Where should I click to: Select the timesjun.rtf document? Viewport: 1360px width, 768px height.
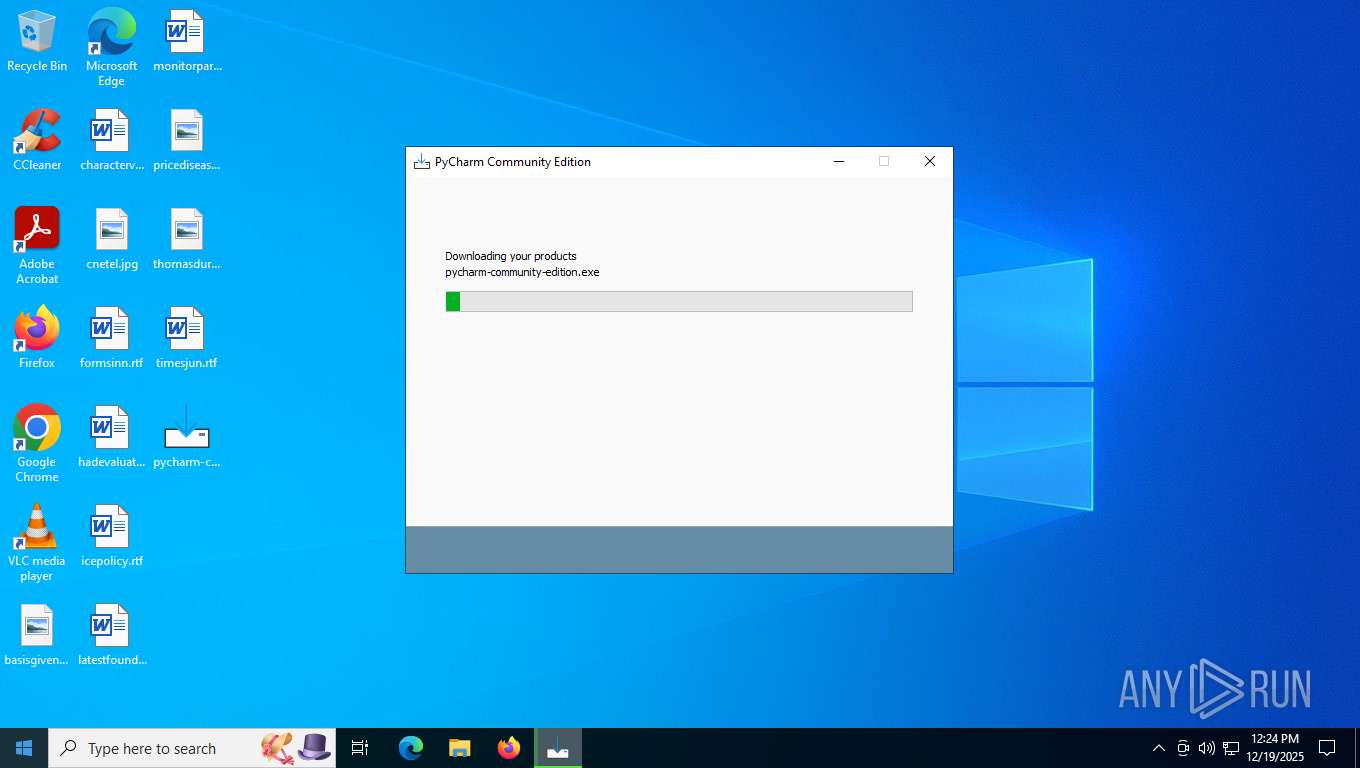(x=187, y=338)
